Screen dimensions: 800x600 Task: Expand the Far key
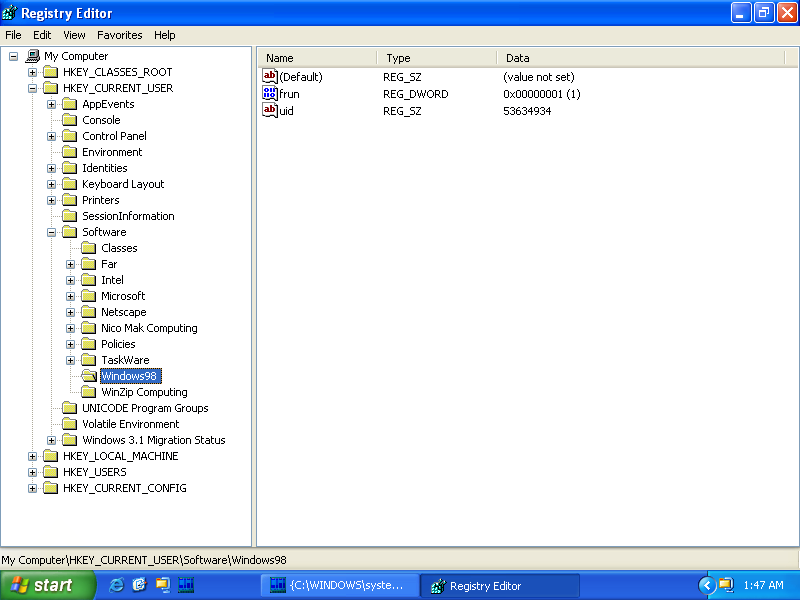tap(71, 264)
